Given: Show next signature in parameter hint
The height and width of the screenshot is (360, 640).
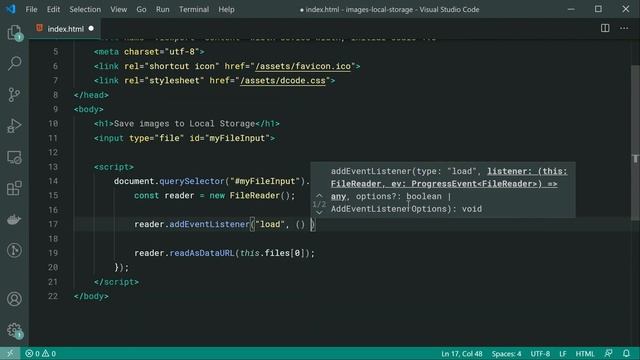Looking at the screenshot, I should click(x=319, y=212).
